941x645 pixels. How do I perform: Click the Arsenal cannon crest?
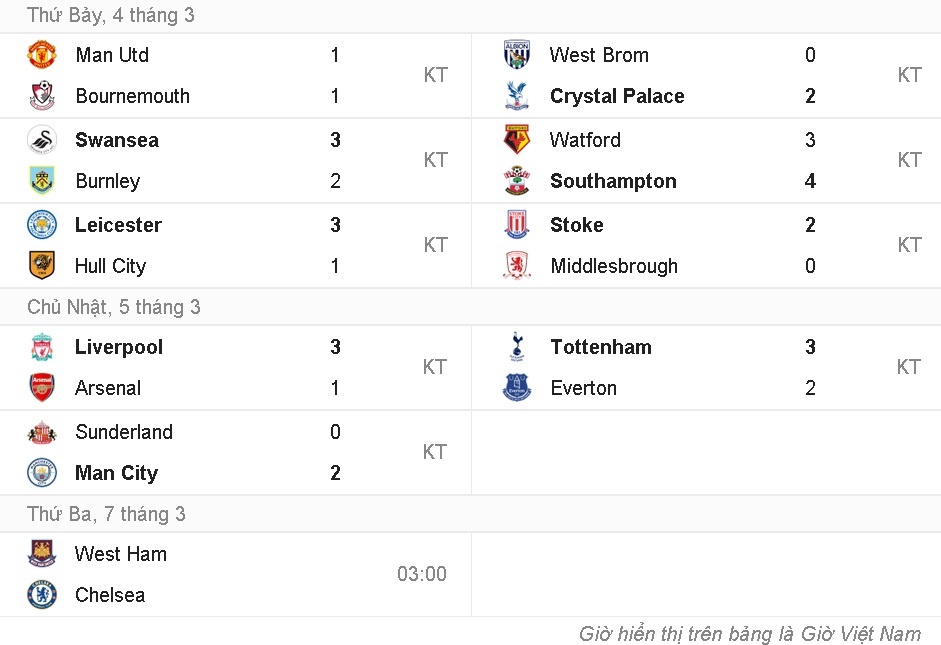[x=41, y=388]
